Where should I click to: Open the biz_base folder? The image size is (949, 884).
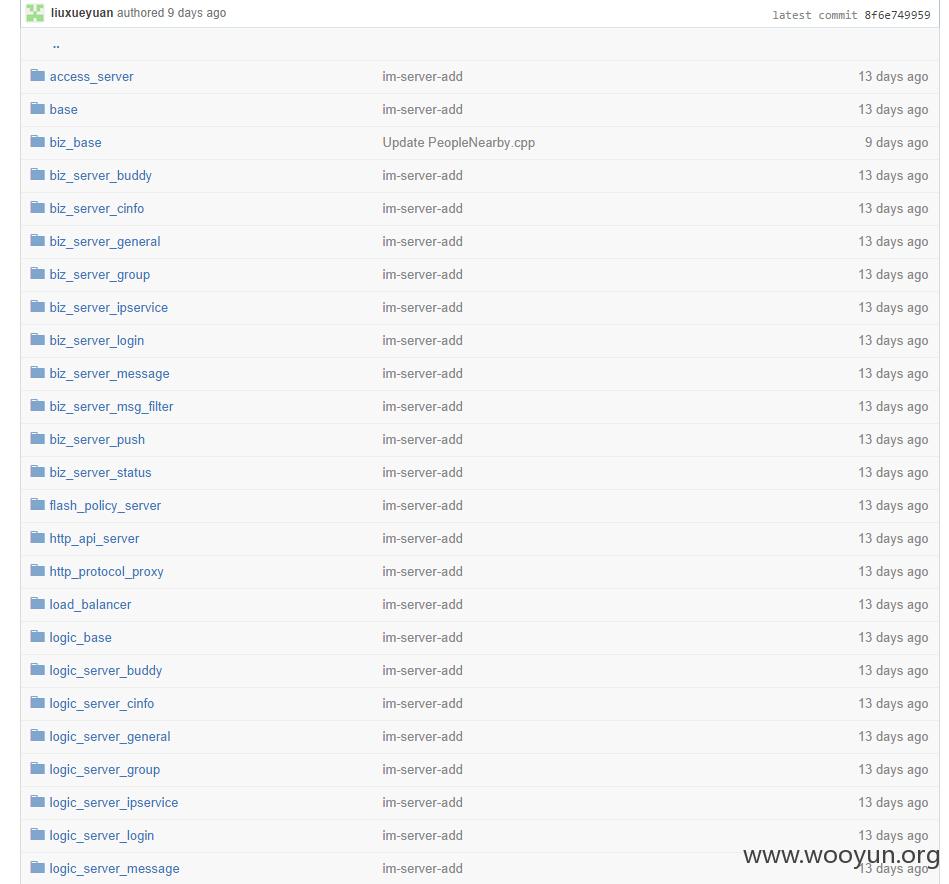coord(76,143)
